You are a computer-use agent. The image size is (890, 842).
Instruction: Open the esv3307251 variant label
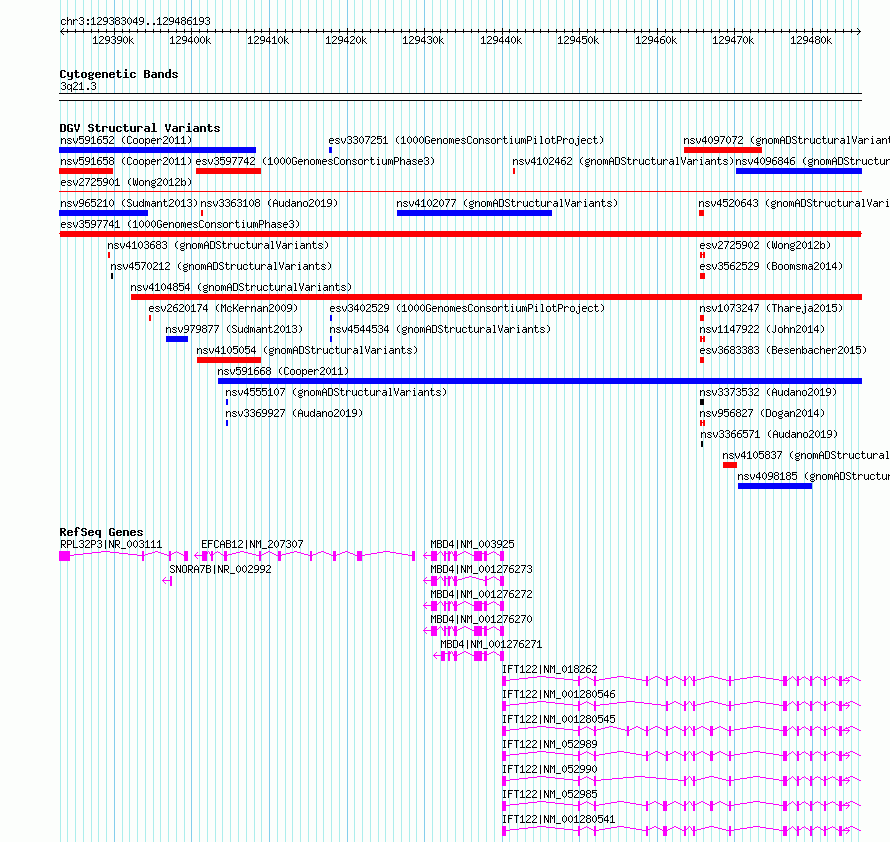tap(466, 140)
